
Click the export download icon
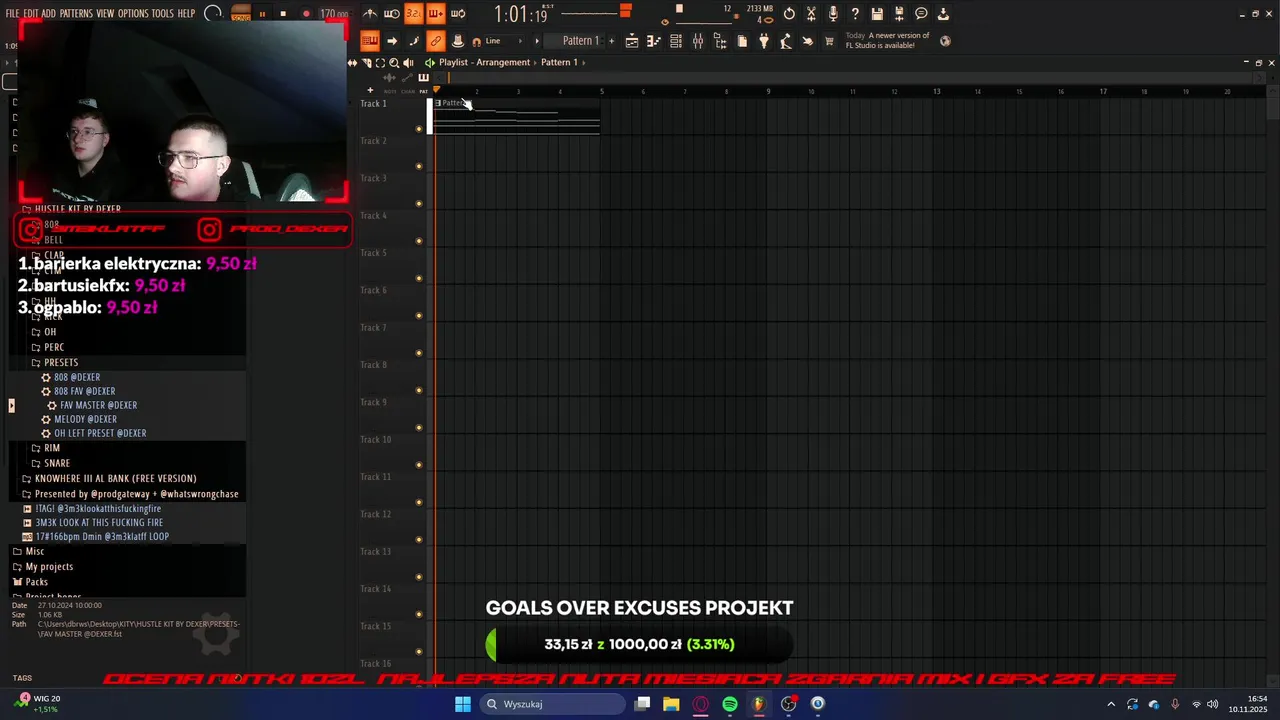[x=943, y=14]
